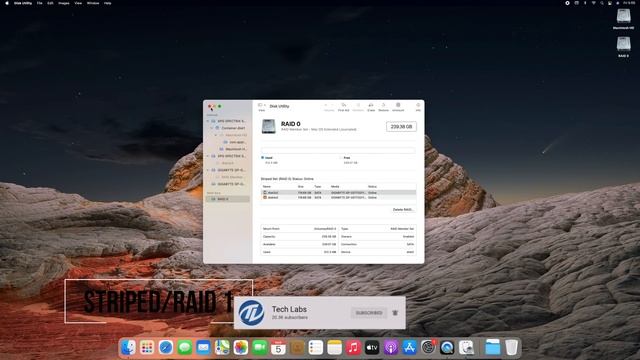Open the Info toolbar button
The width and height of the screenshot is (640, 360).
418,107
